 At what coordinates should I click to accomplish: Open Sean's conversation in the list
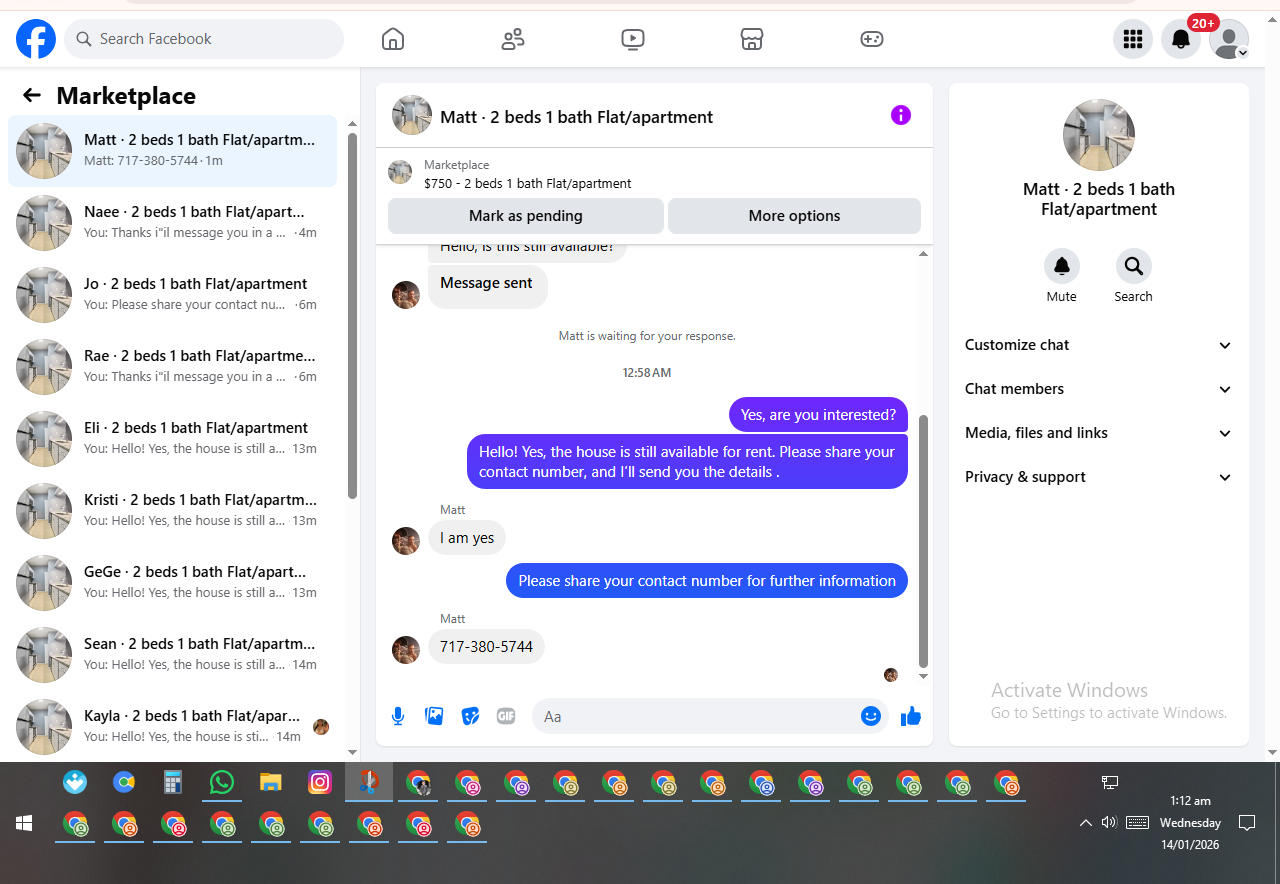click(172, 655)
